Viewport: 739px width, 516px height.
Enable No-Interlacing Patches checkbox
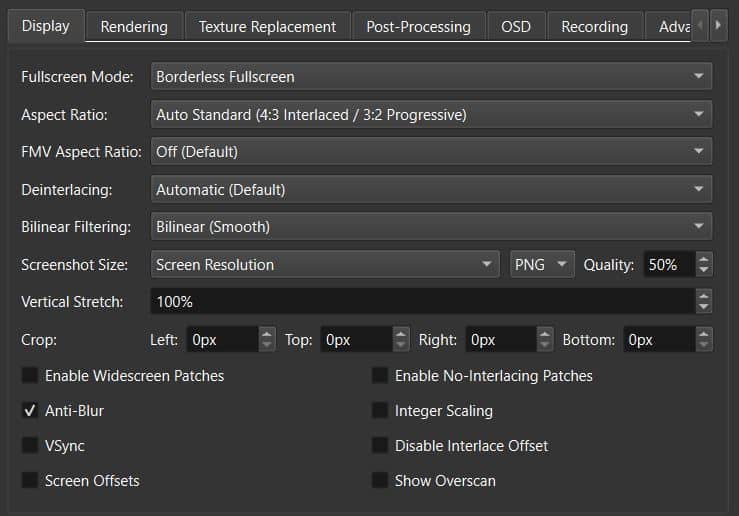coord(380,376)
